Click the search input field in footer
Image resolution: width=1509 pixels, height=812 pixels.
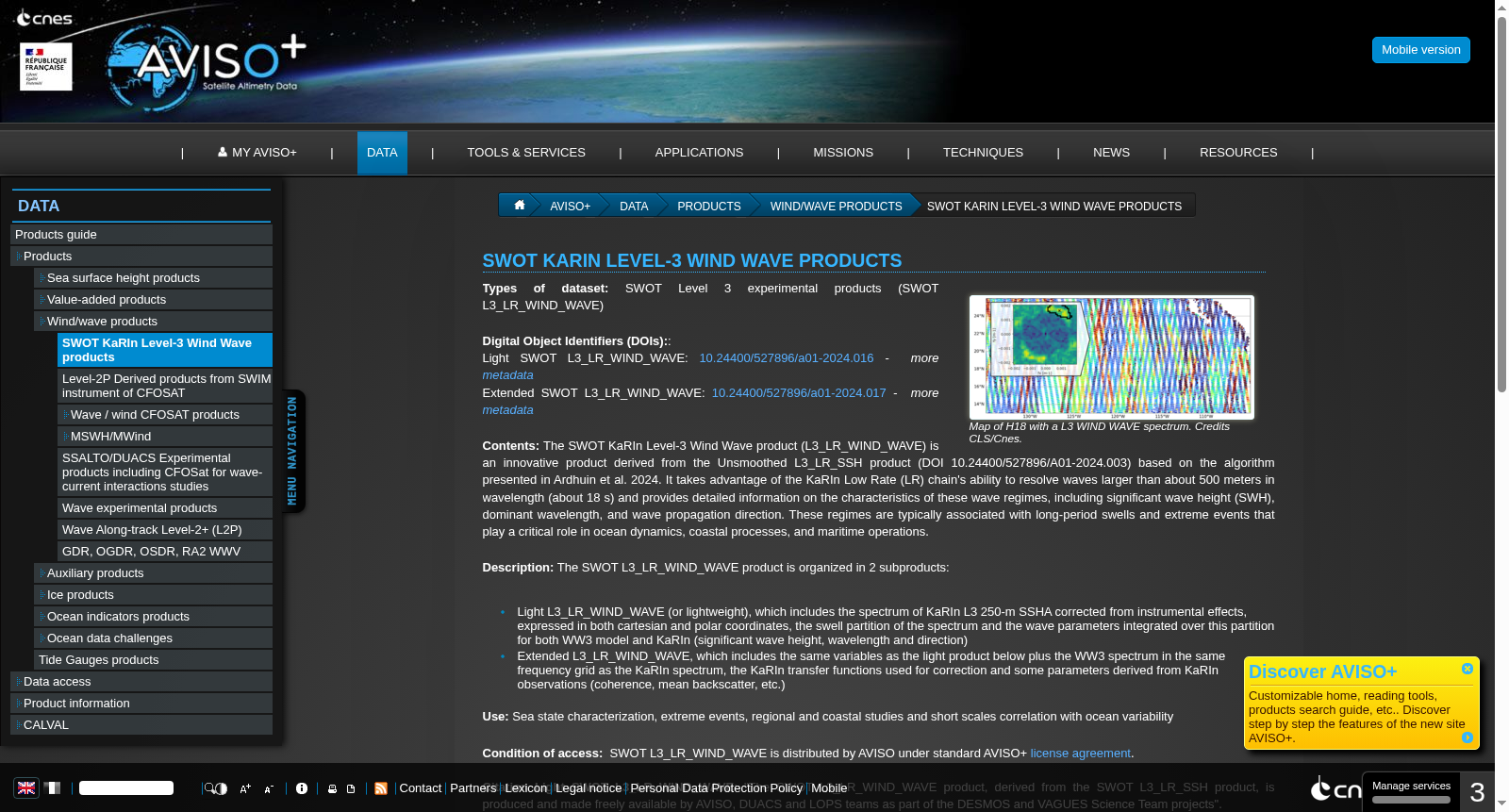point(126,788)
